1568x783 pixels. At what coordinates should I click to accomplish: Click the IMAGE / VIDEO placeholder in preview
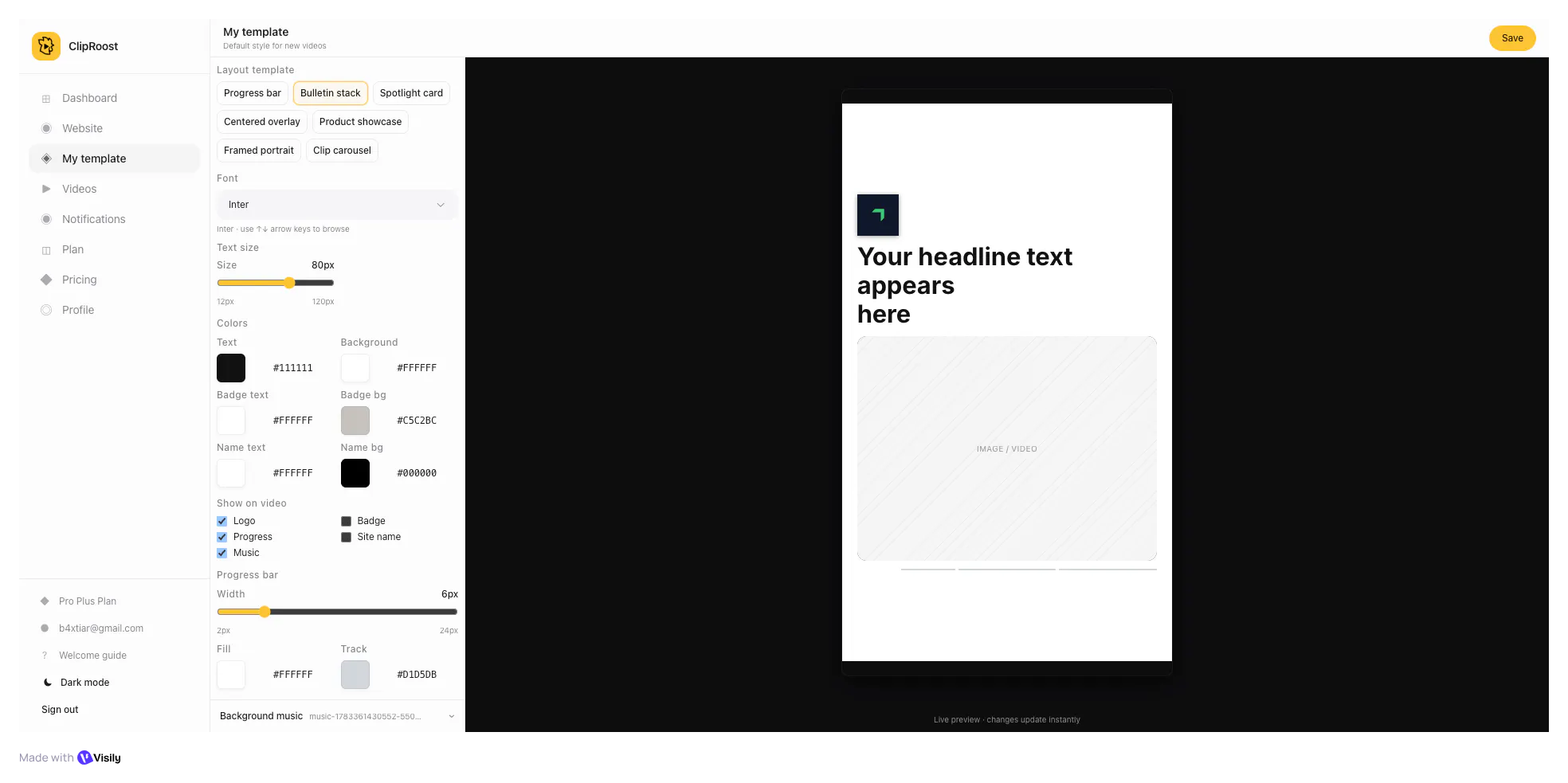click(1007, 448)
